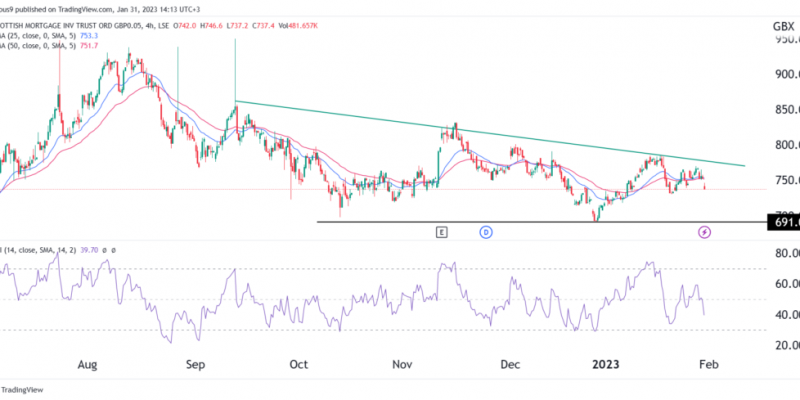Select the black horizontal support line

542,222
